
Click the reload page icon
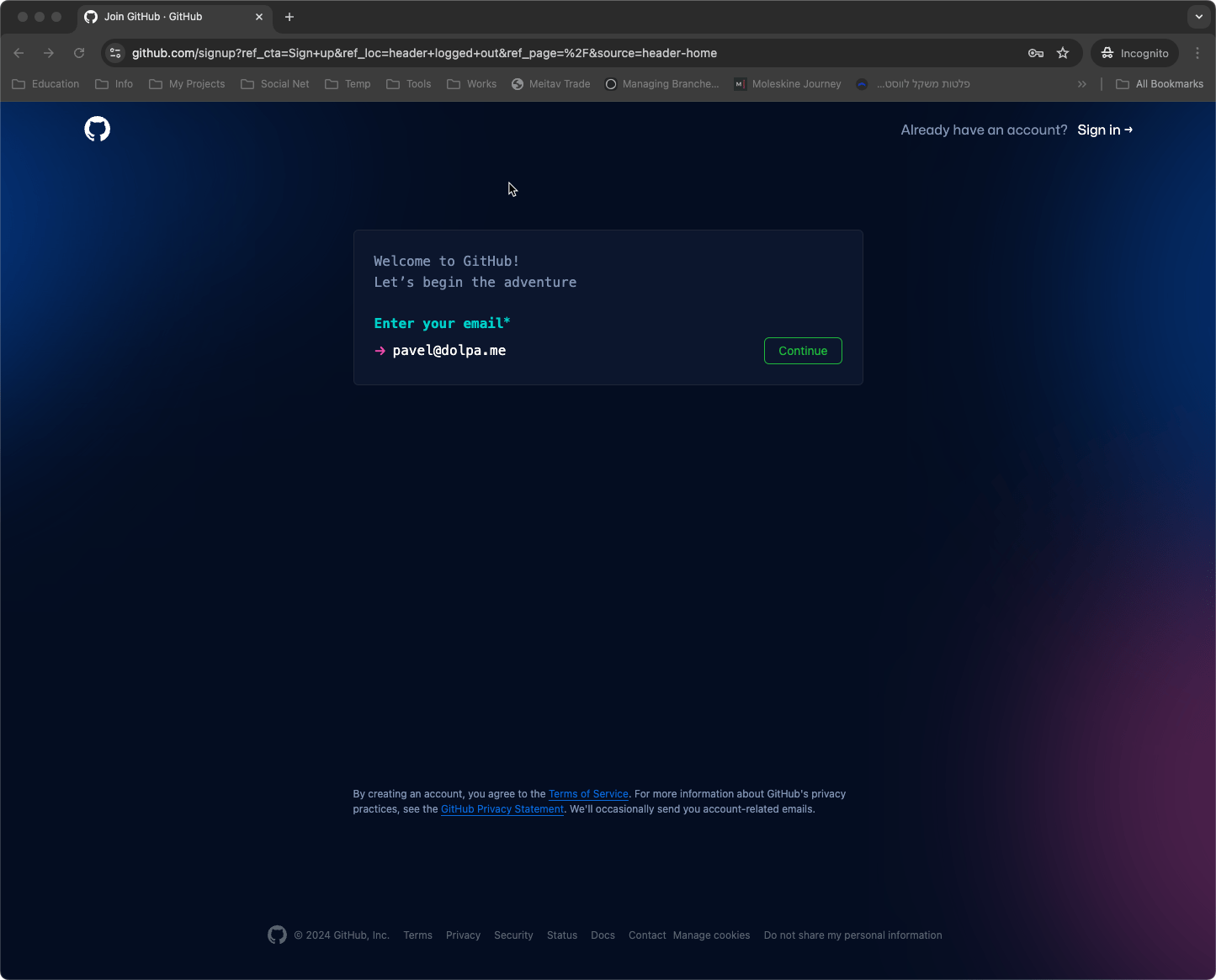coord(79,53)
